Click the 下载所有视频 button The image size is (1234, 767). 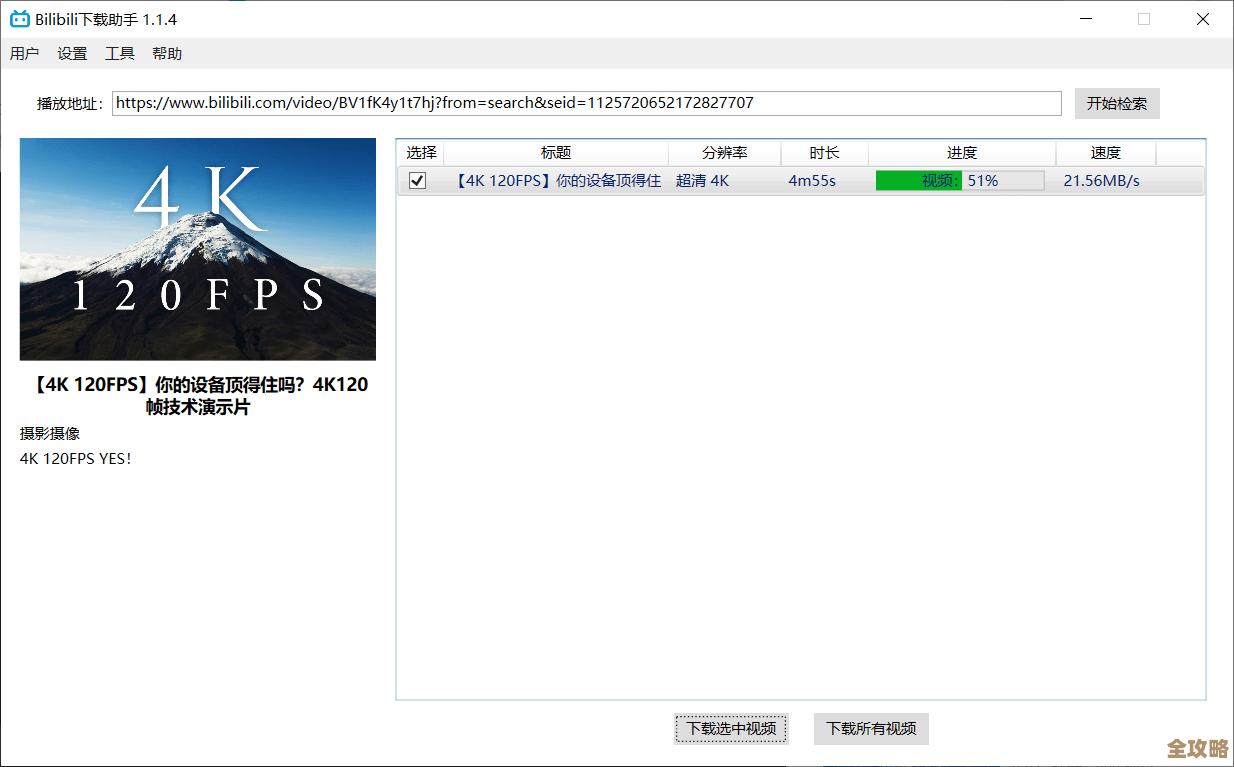pos(870,729)
